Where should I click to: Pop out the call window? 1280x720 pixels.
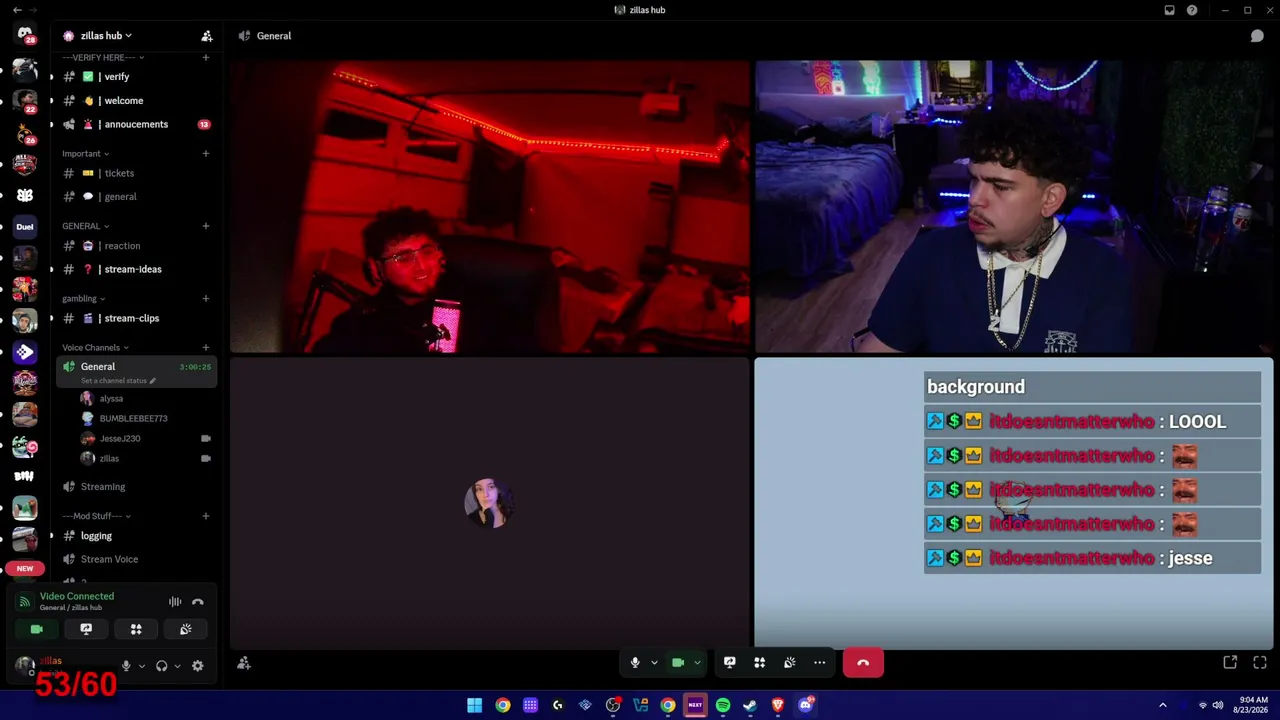pyautogui.click(x=1230, y=662)
